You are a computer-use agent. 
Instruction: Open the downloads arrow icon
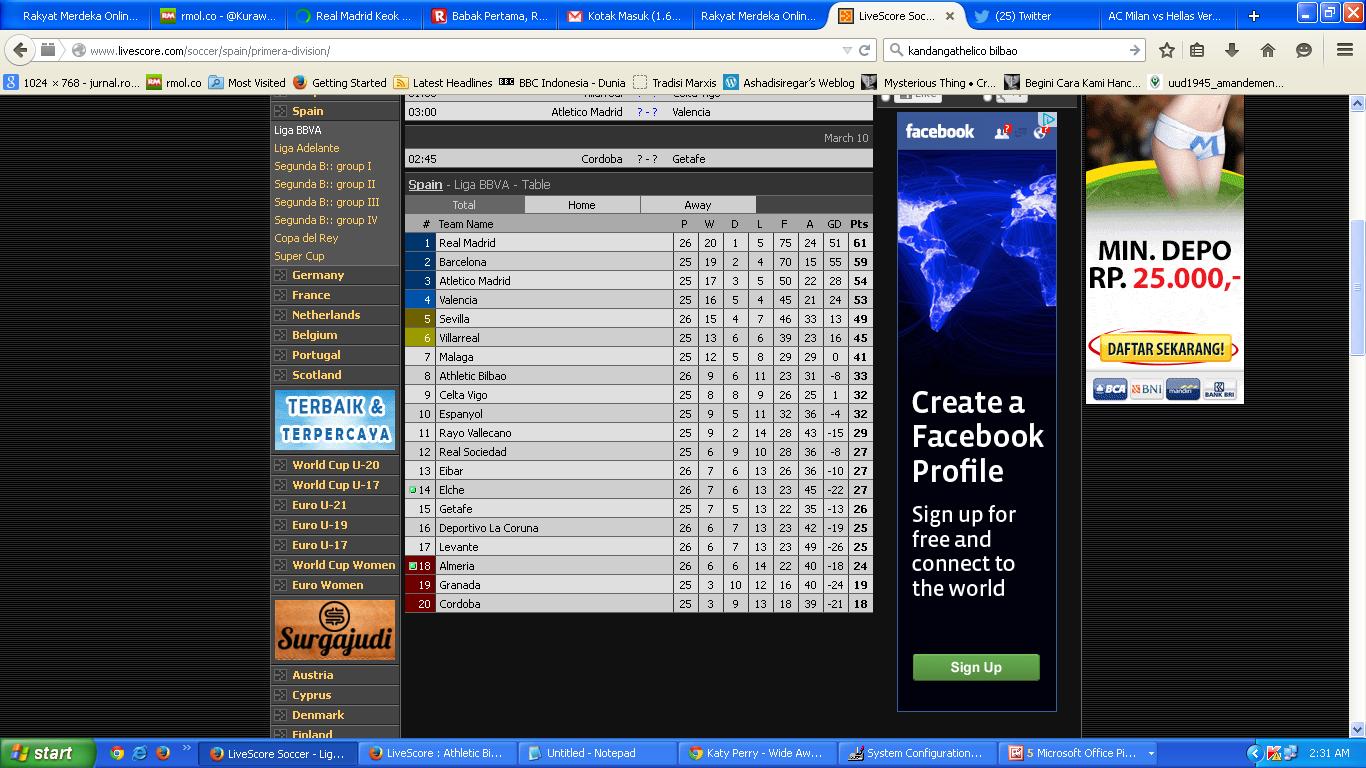(1232, 50)
